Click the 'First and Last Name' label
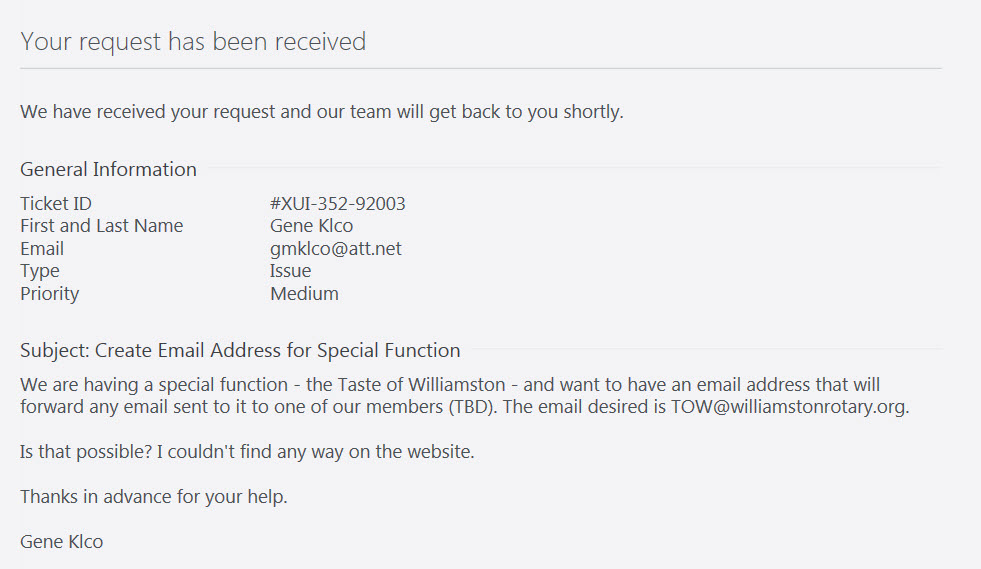The image size is (981, 569). point(101,226)
